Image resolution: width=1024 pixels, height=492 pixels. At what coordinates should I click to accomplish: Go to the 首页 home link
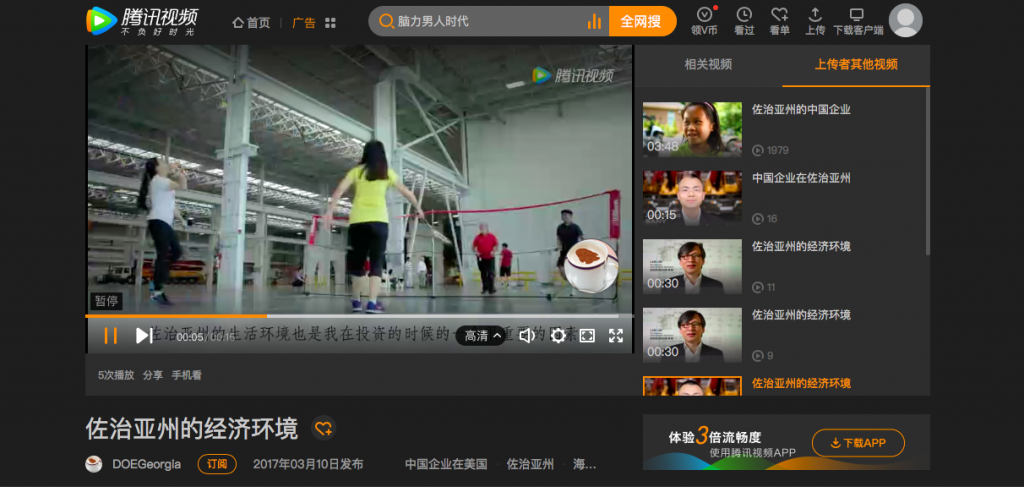point(251,23)
